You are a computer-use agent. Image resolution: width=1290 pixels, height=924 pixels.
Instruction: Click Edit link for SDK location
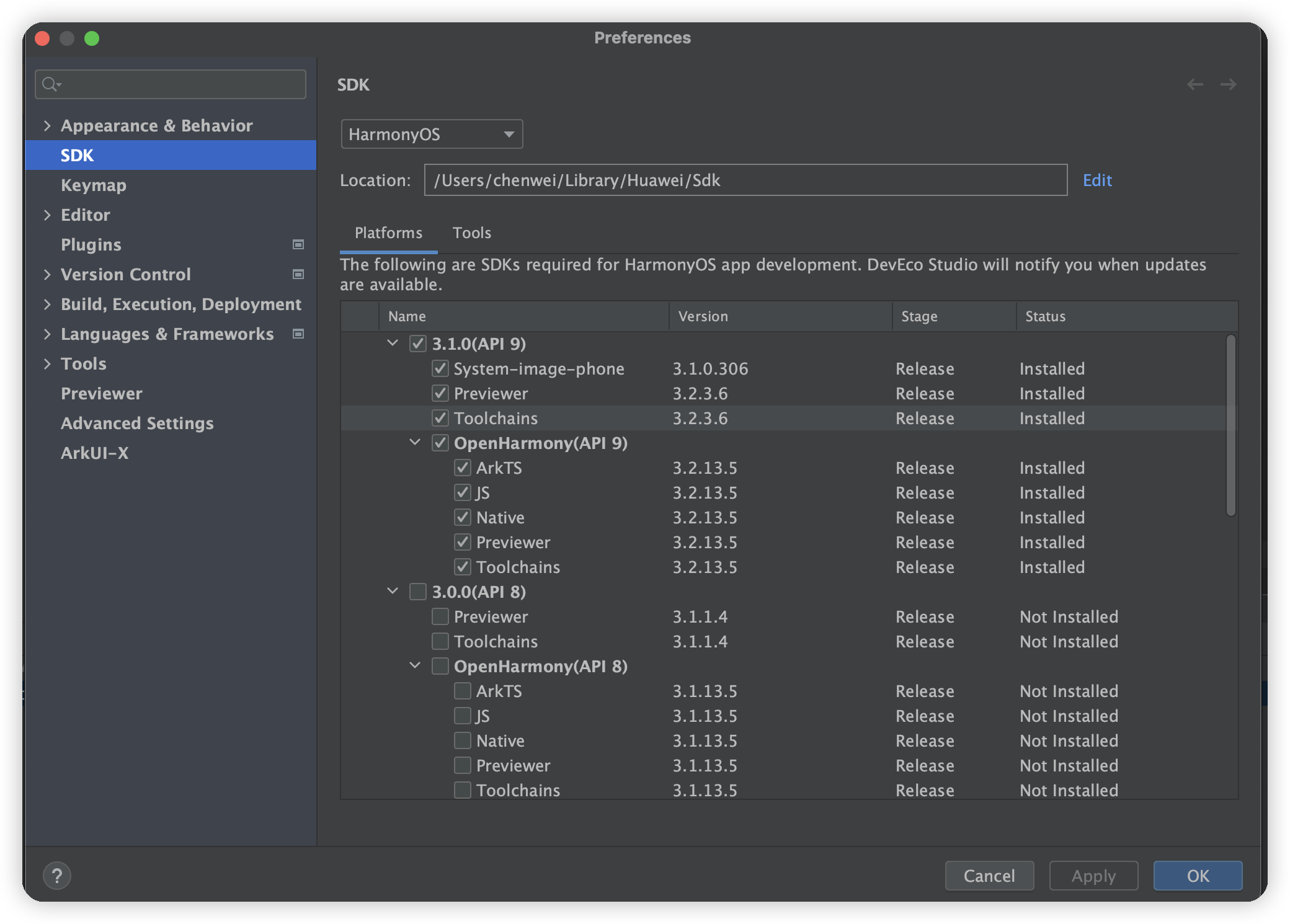[1097, 180]
